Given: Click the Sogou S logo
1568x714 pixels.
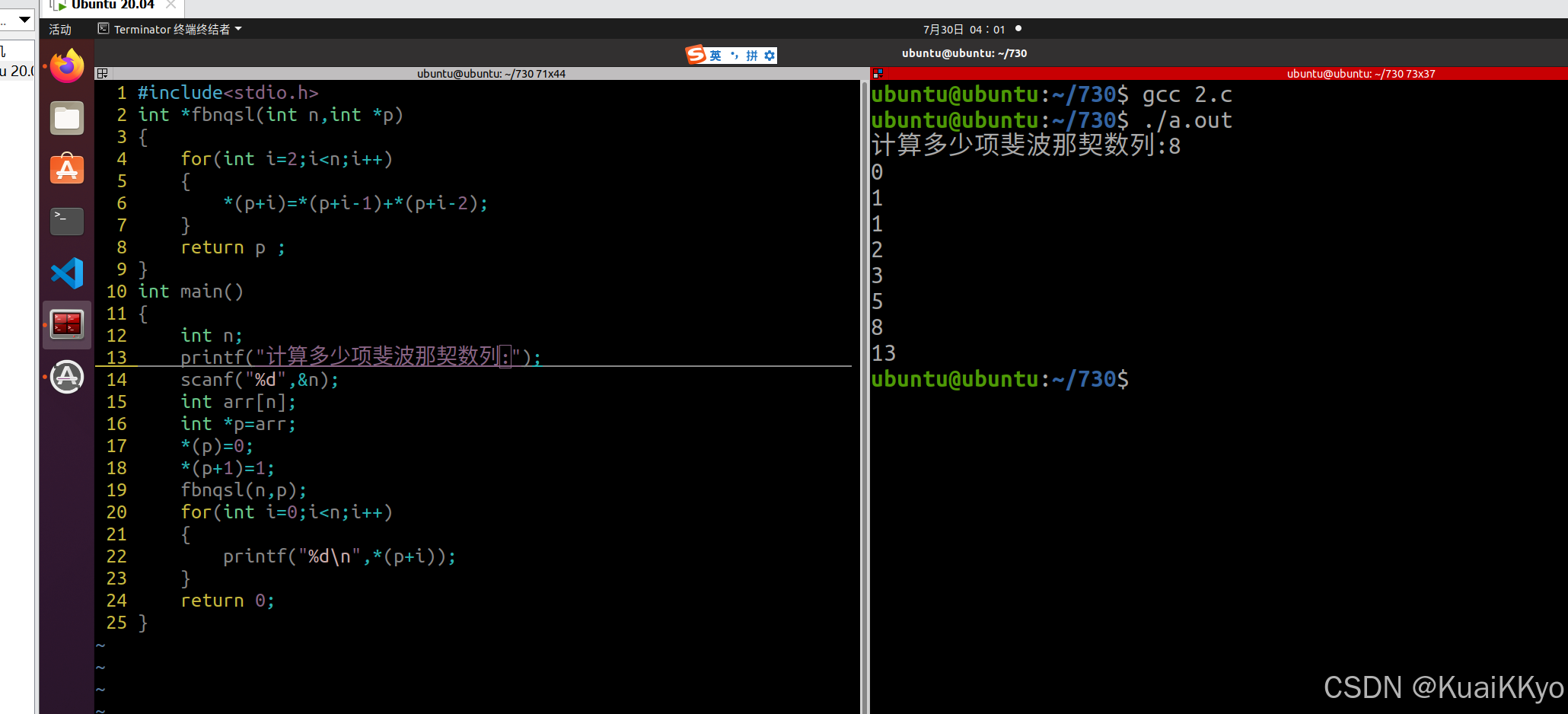Looking at the screenshot, I should click(694, 55).
